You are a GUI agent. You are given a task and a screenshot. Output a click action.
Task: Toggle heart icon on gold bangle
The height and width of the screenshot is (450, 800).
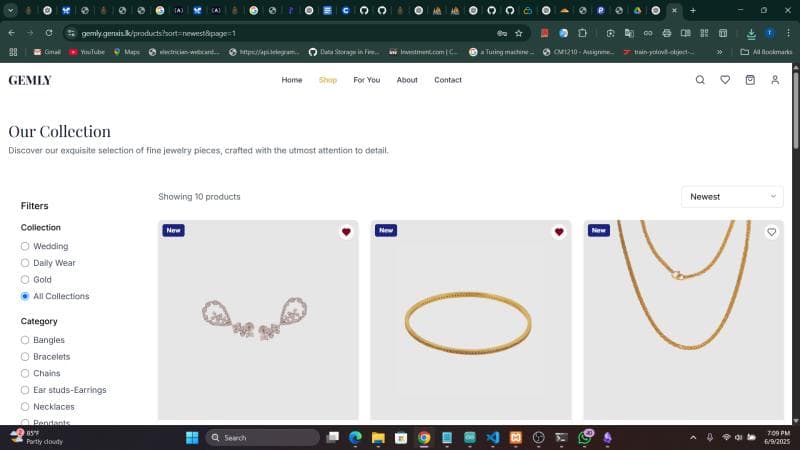pyautogui.click(x=559, y=232)
